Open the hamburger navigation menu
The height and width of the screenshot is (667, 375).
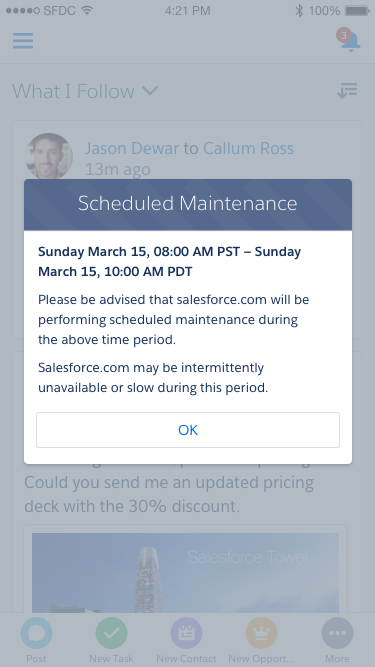(23, 41)
